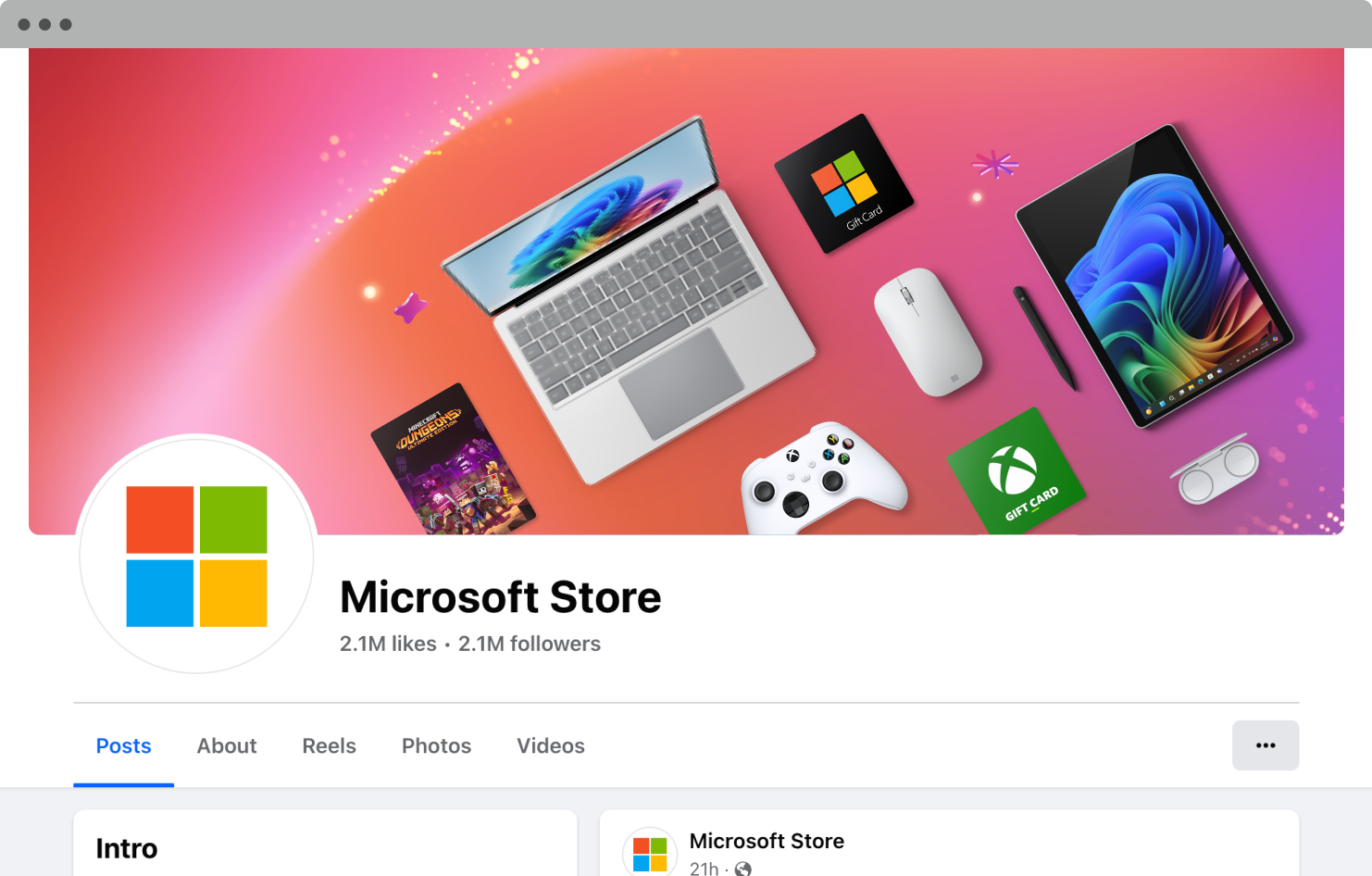Click the three-dots more options button
Image resolution: width=1372 pixels, height=876 pixels.
1265,745
